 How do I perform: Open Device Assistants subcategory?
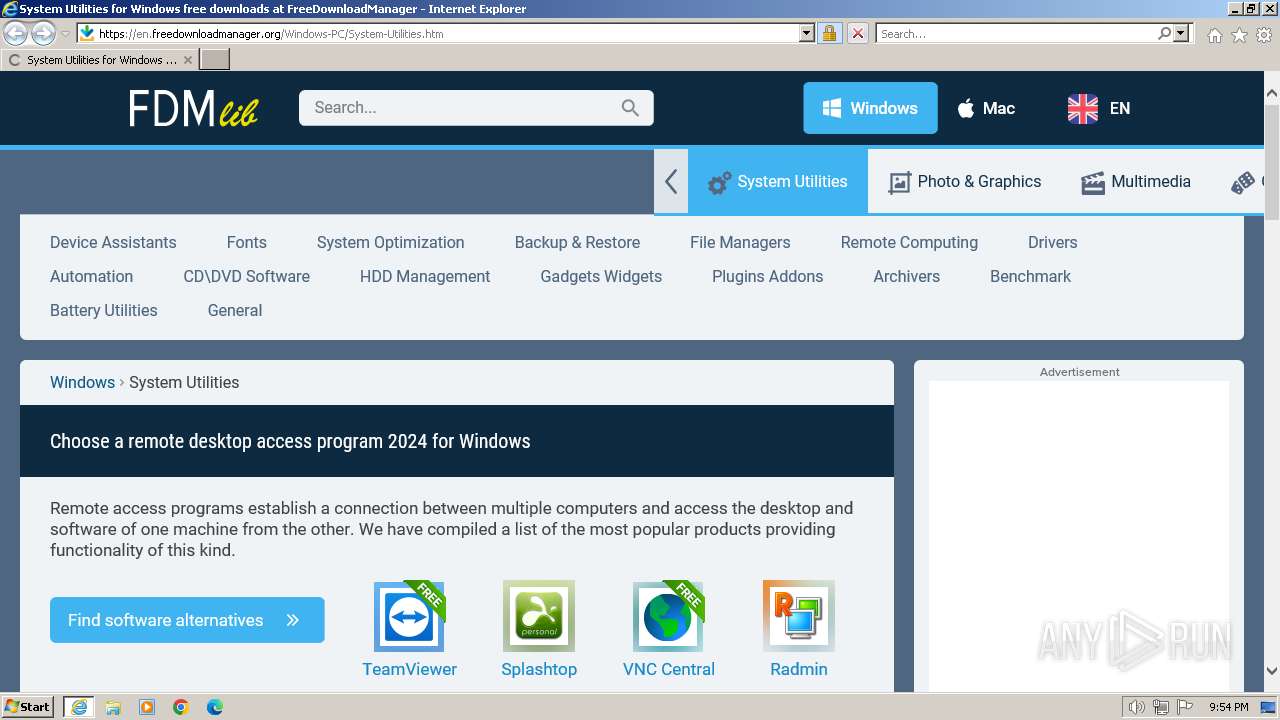[113, 242]
